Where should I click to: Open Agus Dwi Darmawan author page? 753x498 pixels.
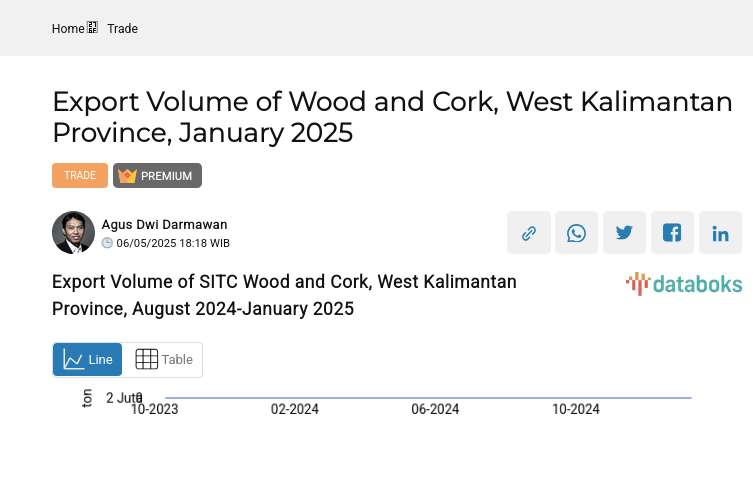(x=164, y=224)
